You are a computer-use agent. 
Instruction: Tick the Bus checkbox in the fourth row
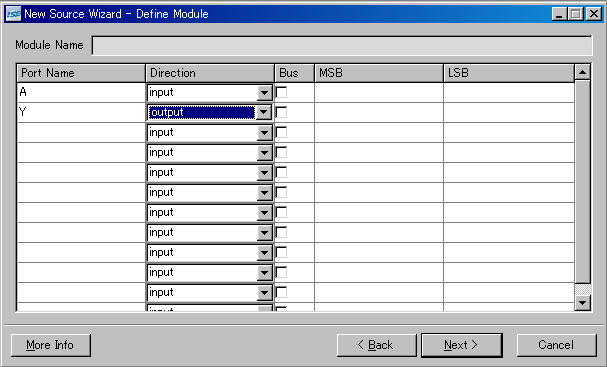click(281, 153)
